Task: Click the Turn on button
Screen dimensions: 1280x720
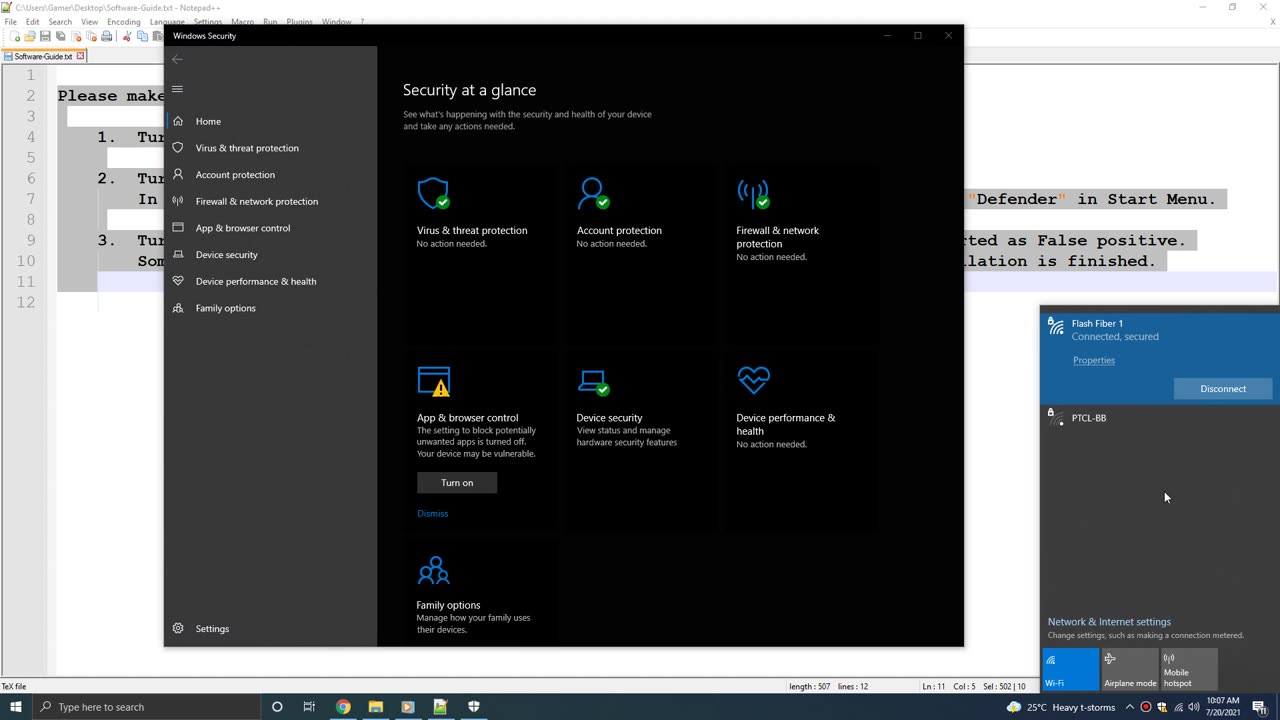Action: click(457, 483)
